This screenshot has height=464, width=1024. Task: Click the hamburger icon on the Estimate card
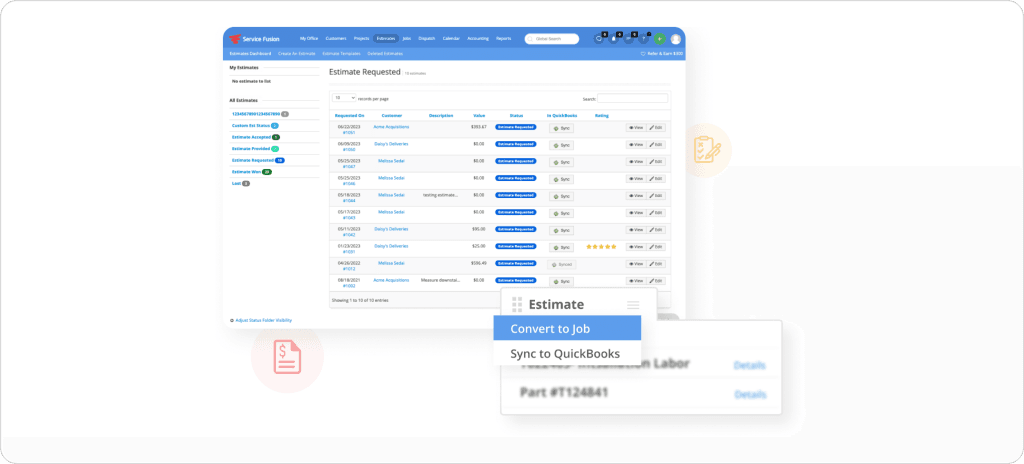(633, 305)
